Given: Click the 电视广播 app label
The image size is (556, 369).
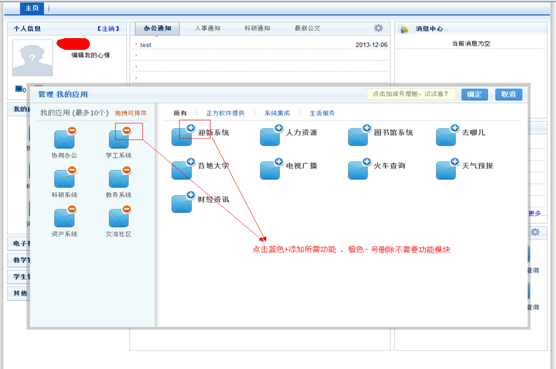Looking at the screenshot, I should coord(301,166).
